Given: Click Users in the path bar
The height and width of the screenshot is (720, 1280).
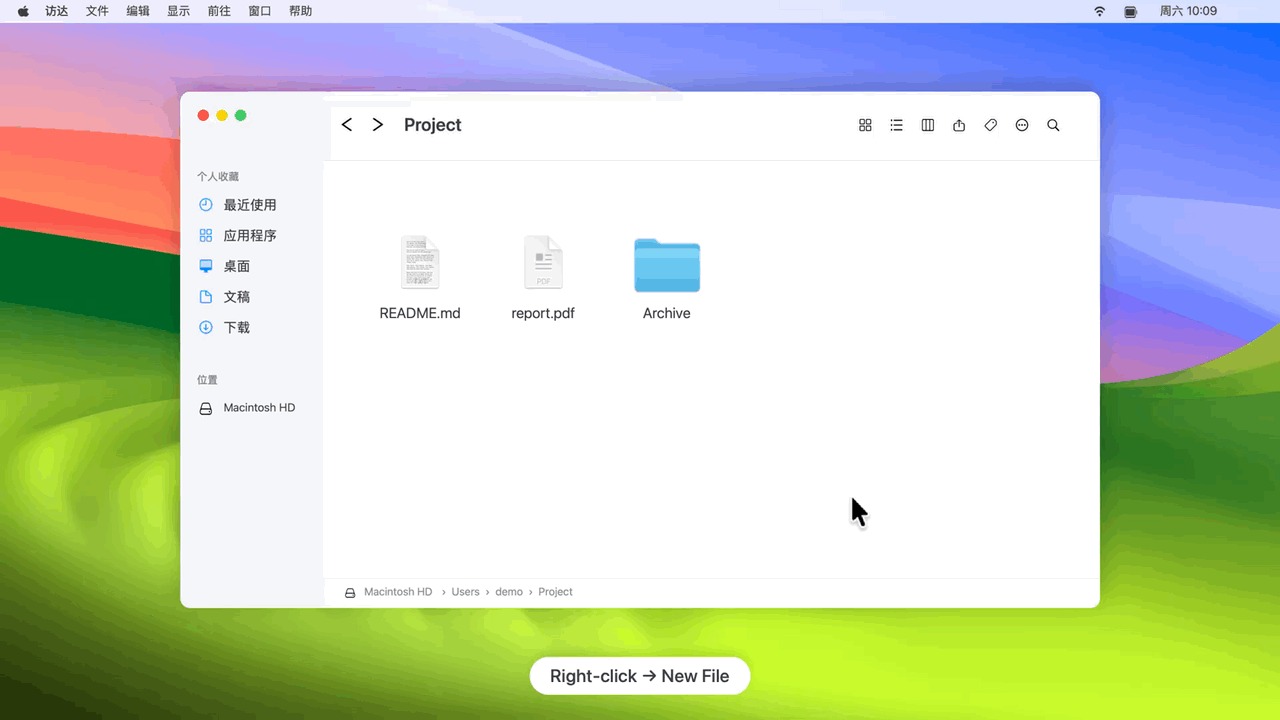Looking at the screenshot, I should click(x=465, y=592).
